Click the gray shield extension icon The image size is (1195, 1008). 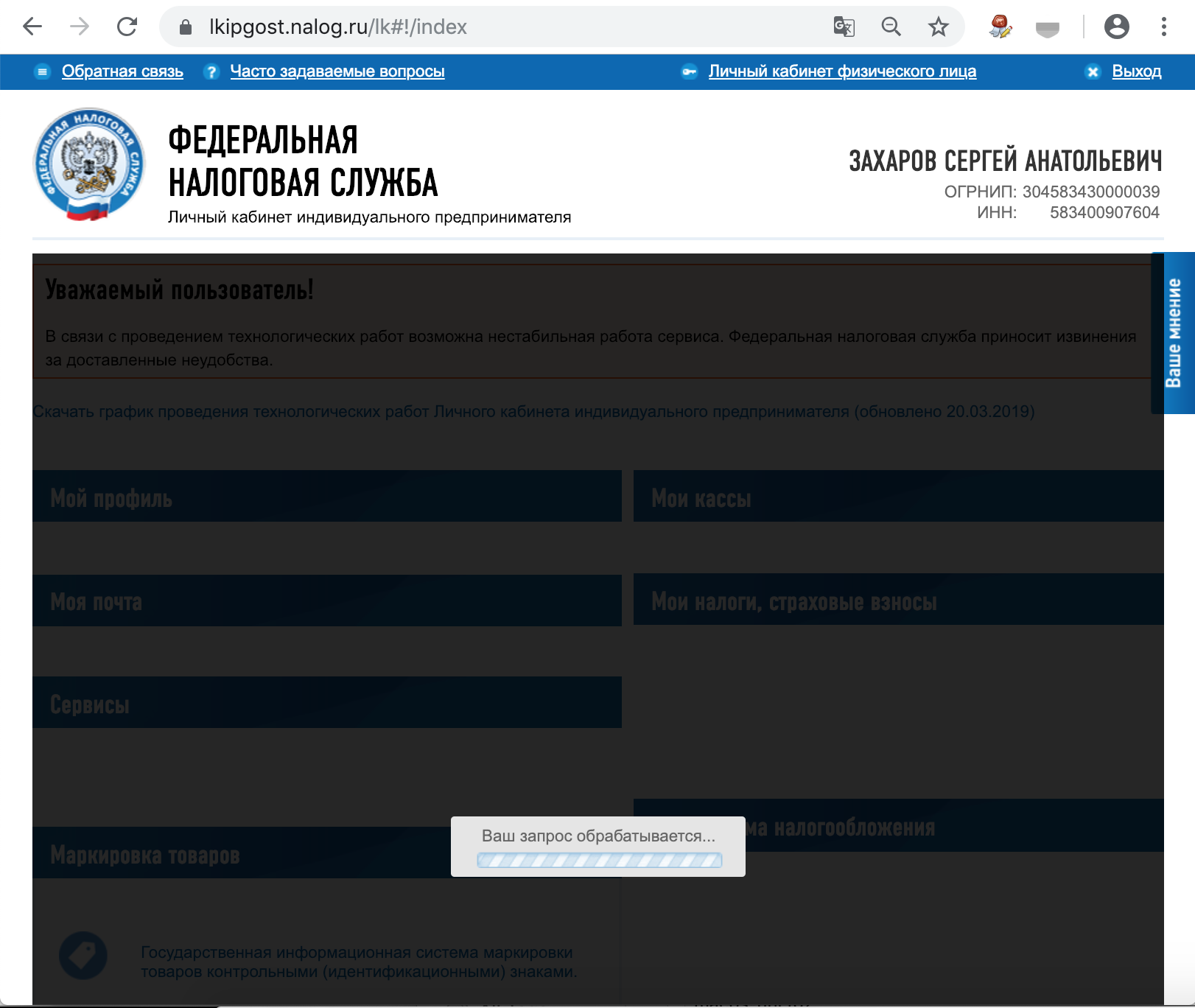pyautogui.click(x=1048, y=29)
